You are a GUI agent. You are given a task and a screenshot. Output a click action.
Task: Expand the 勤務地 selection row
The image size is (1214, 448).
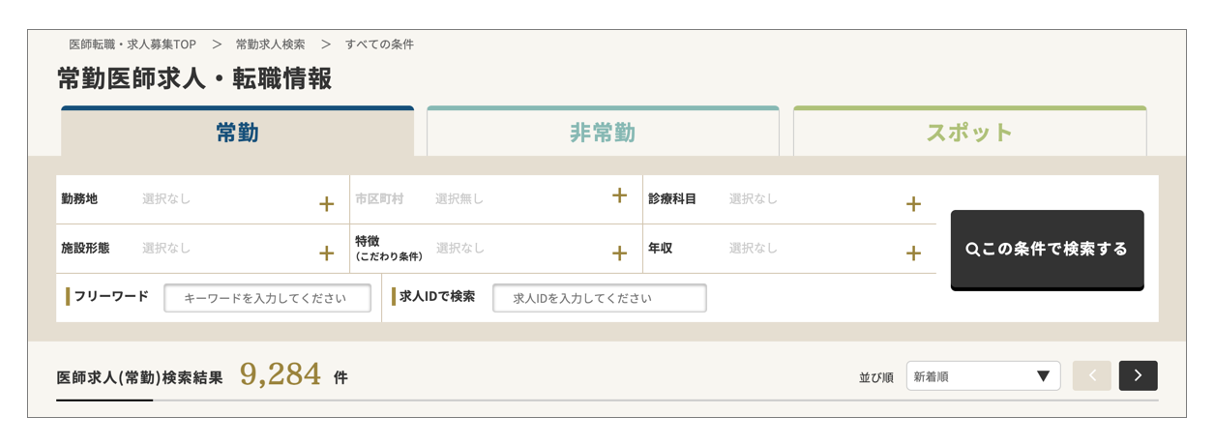point(201,199)
